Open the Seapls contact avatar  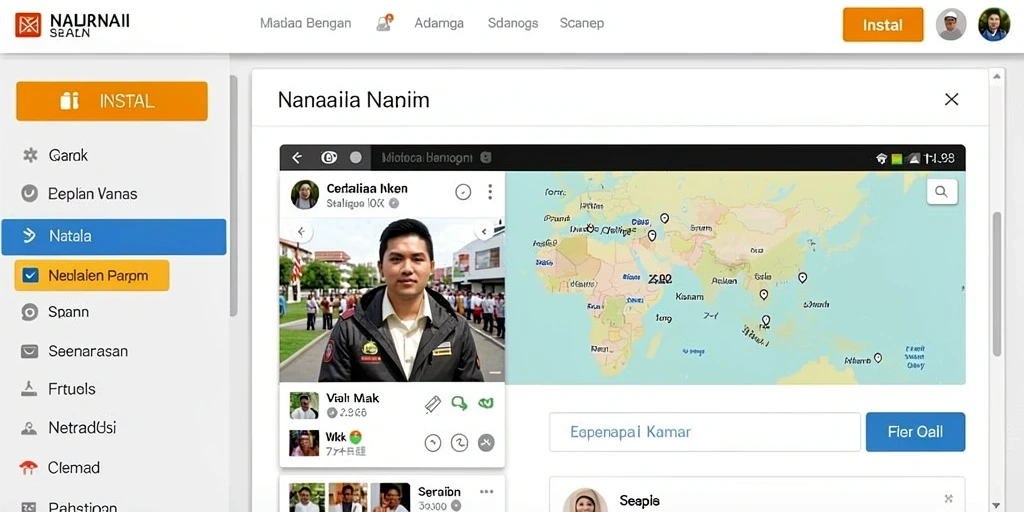(x=585, y=500)
